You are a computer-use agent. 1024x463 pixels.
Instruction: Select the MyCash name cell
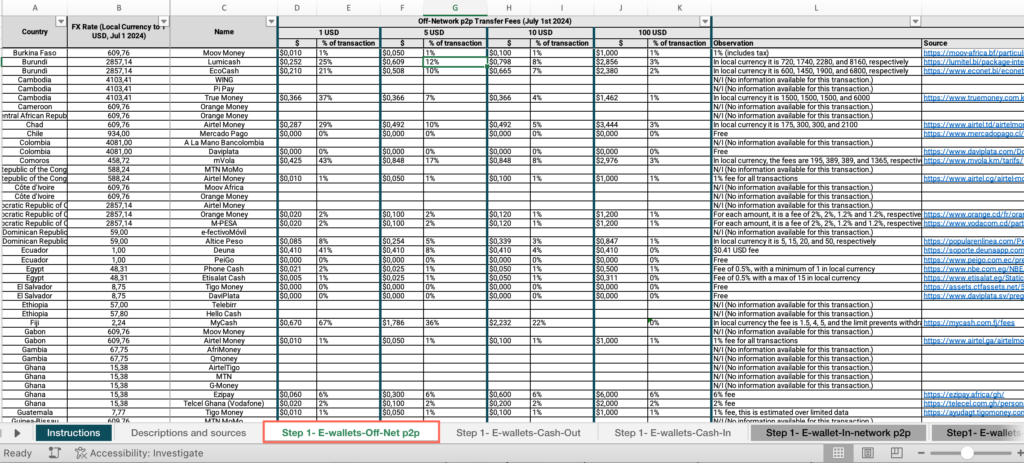tap(224, 323)
